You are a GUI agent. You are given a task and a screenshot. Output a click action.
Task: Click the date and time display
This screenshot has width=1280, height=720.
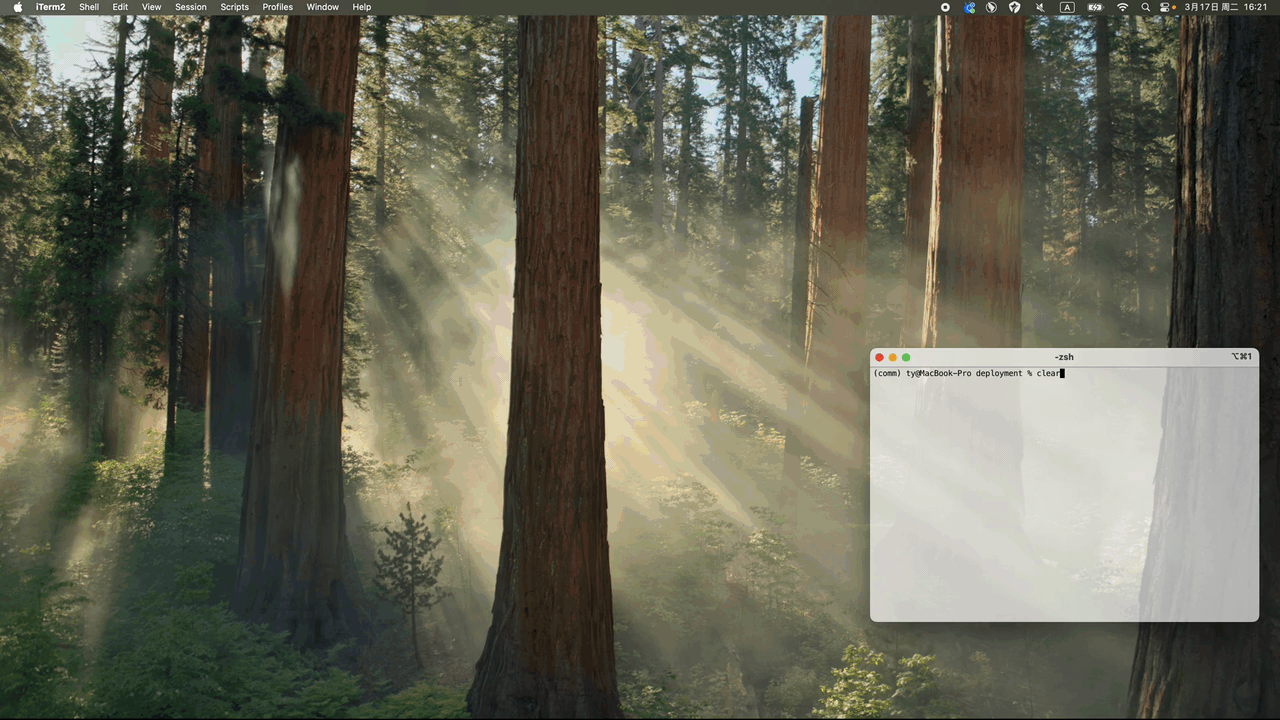[x=1227, y=7]
